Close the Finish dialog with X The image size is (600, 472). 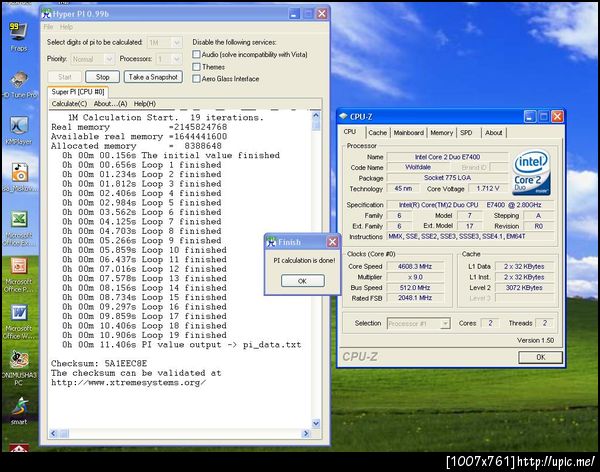[x=332, y=242]
